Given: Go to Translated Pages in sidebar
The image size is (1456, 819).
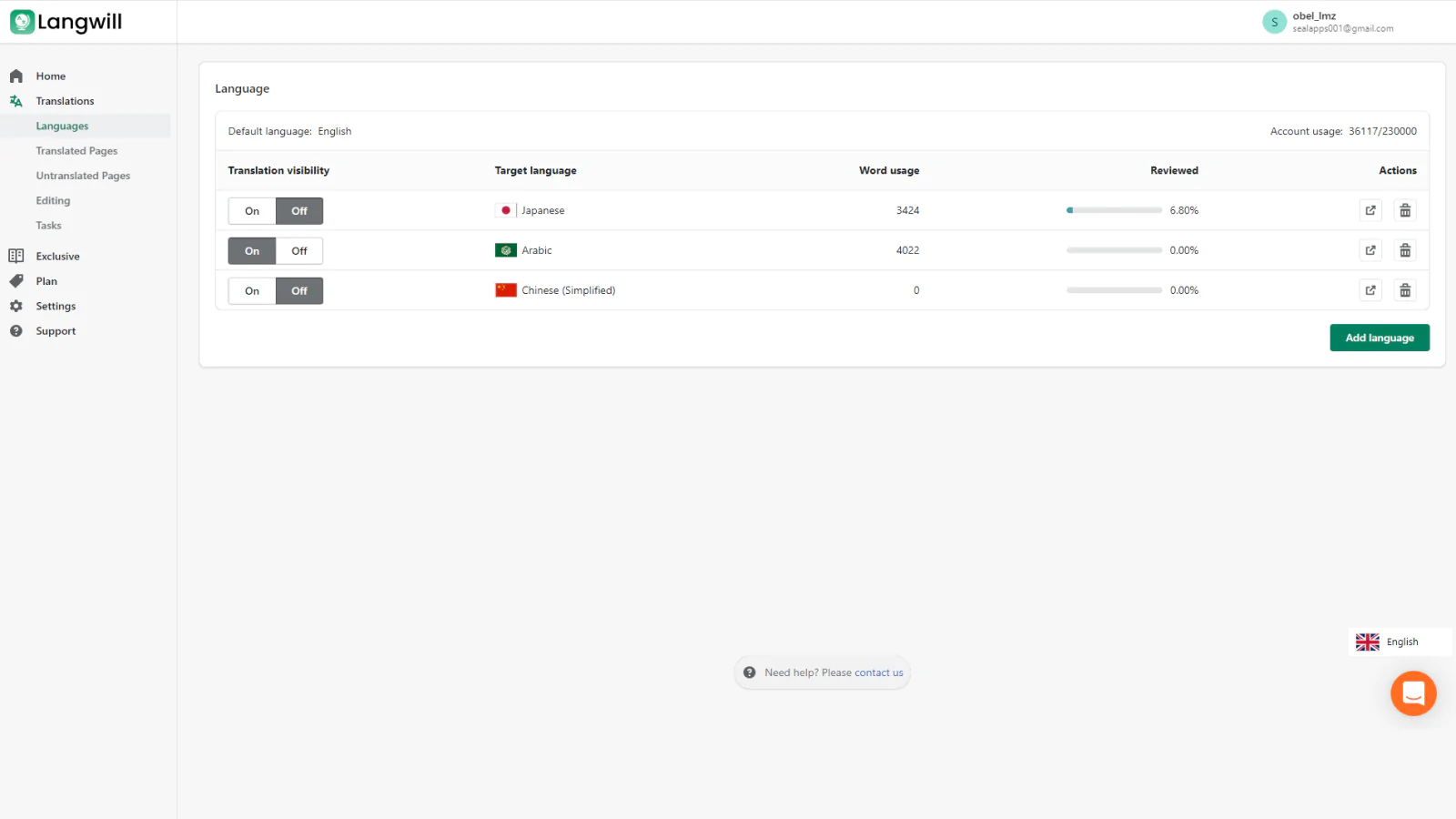Looking at the screenshot, I should (x=76, y=151).
